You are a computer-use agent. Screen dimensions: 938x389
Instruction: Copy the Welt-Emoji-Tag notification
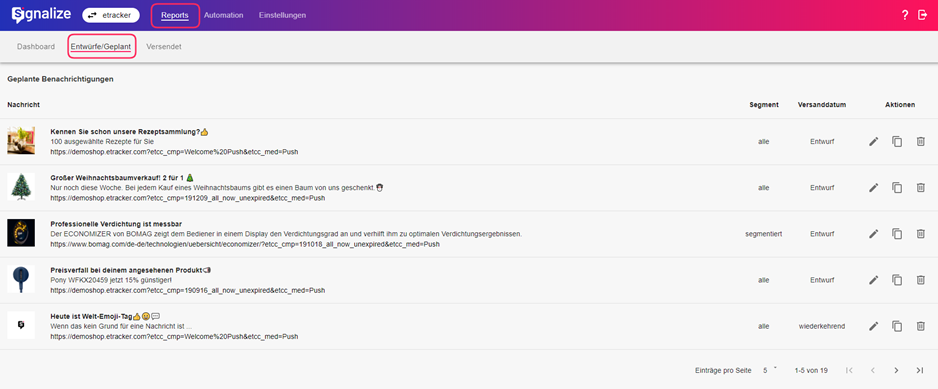[897, 326]
